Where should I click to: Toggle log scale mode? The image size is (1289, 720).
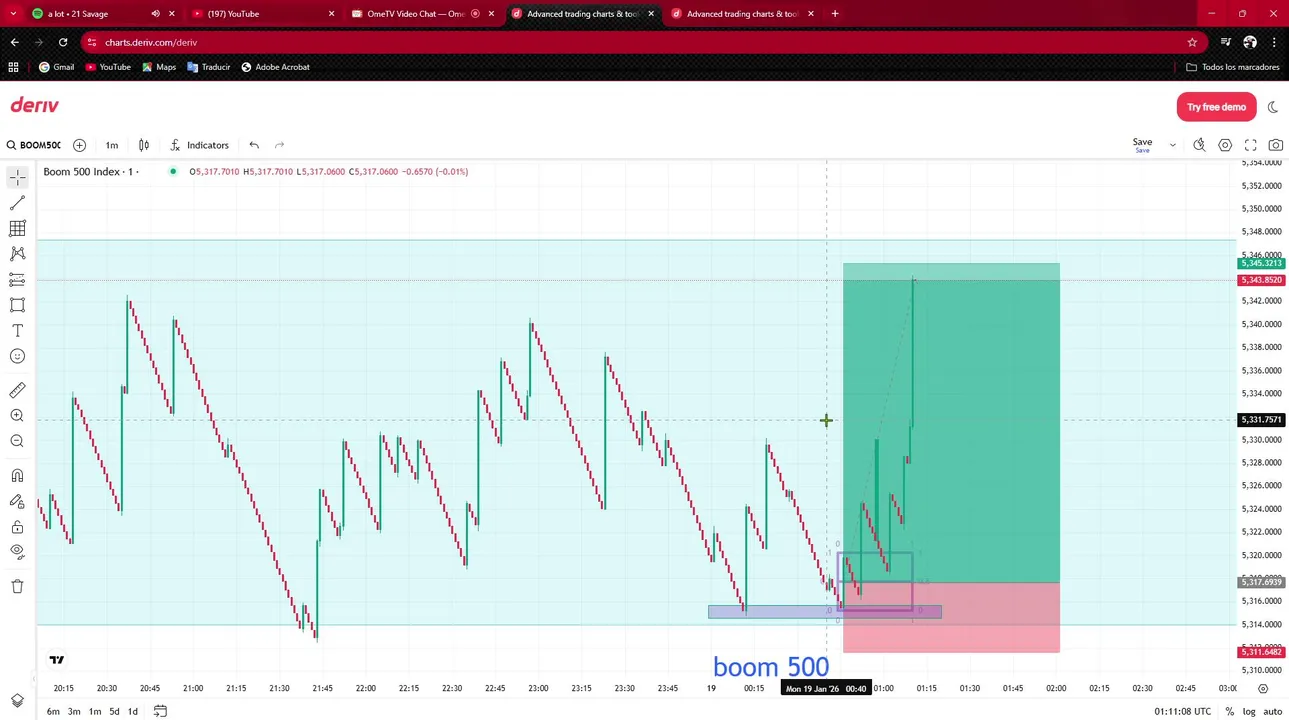coord(1249,711)
